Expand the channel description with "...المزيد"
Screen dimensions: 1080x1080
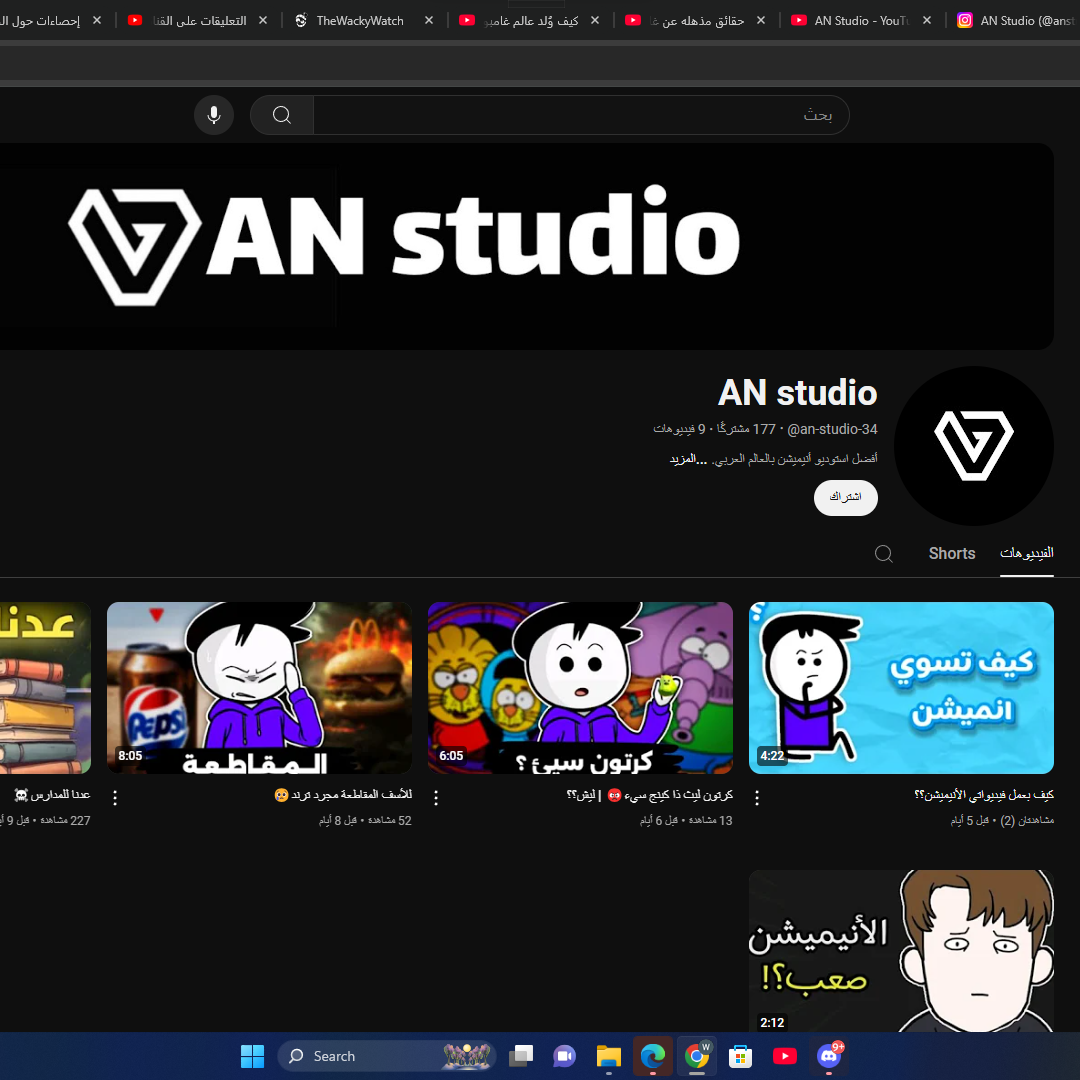(x=688, y=459)
